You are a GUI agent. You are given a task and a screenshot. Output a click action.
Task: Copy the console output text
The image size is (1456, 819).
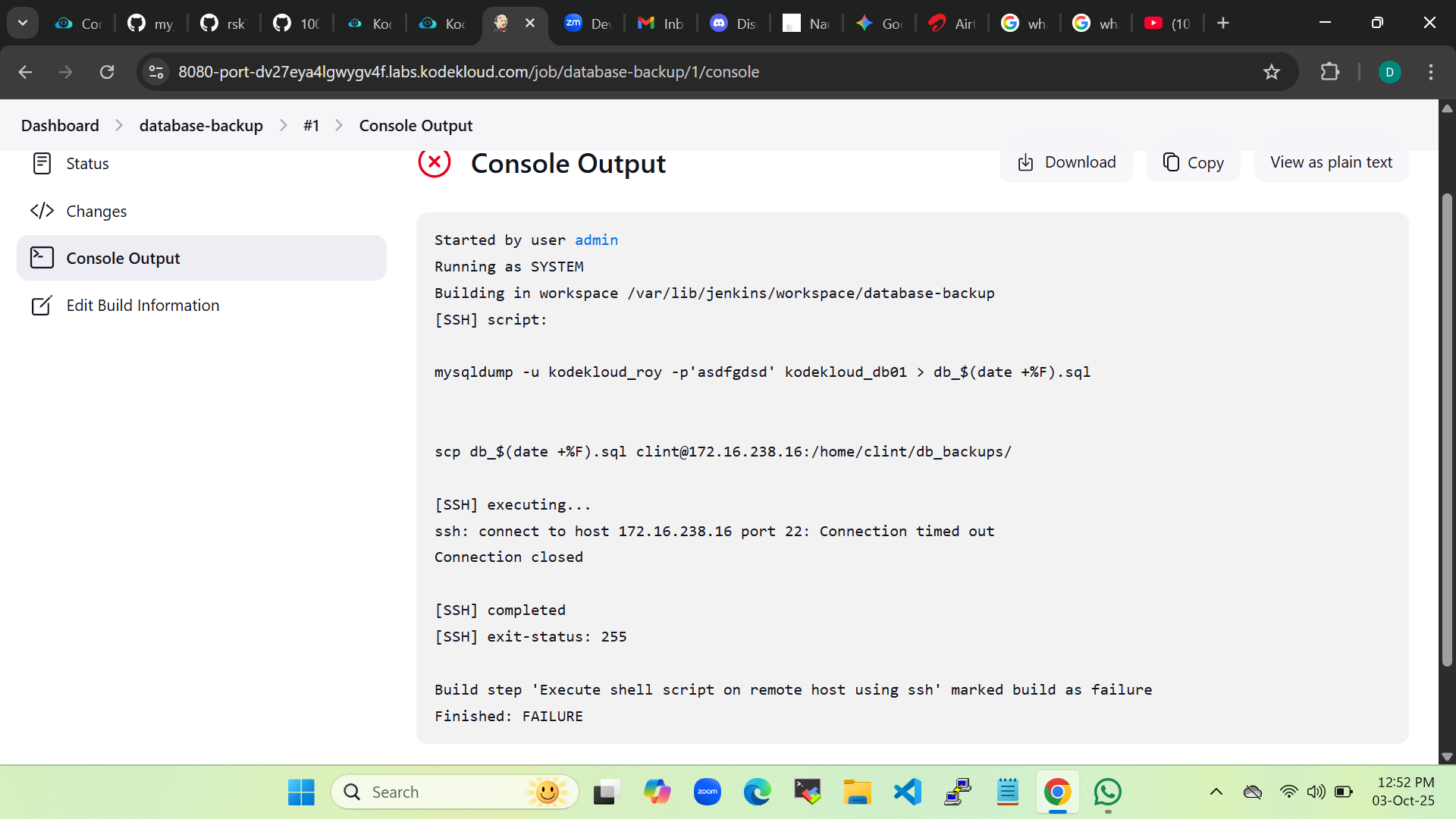tap(1194, 162)
